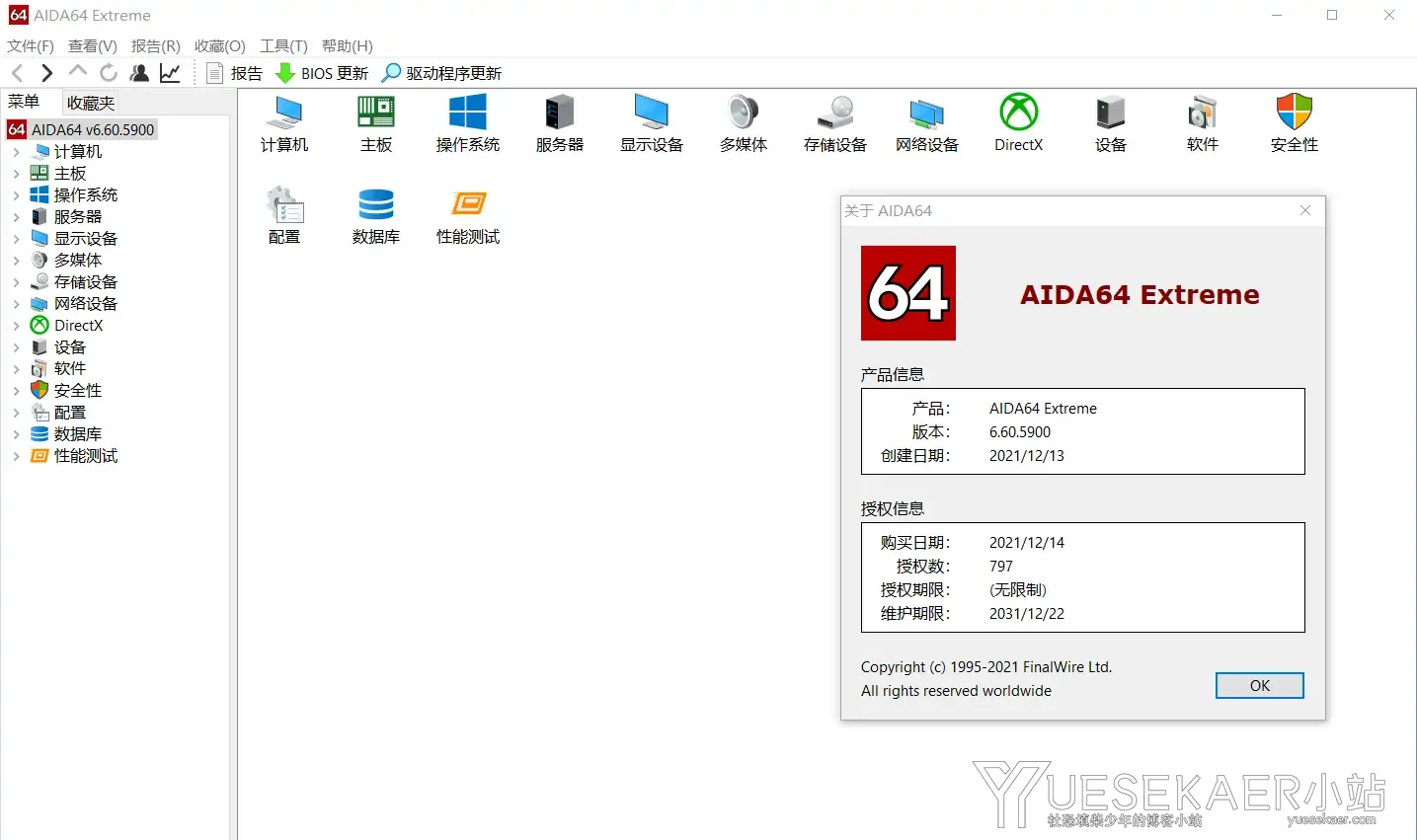This screenshot has width=1417, height=840.
Task: Click the user silhouette icon in toolbar
Action: coord(139,73)
